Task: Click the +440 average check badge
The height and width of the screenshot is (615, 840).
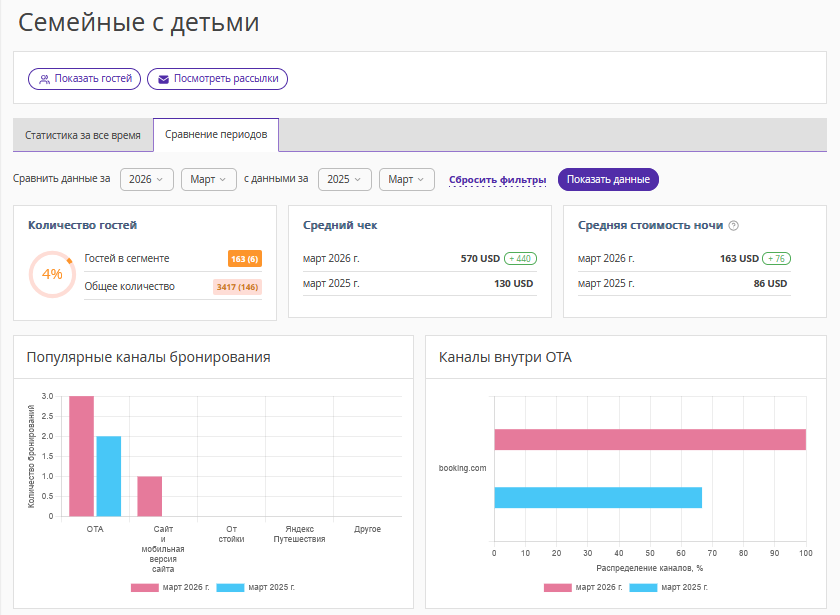Action: click(x=520, y=259)
